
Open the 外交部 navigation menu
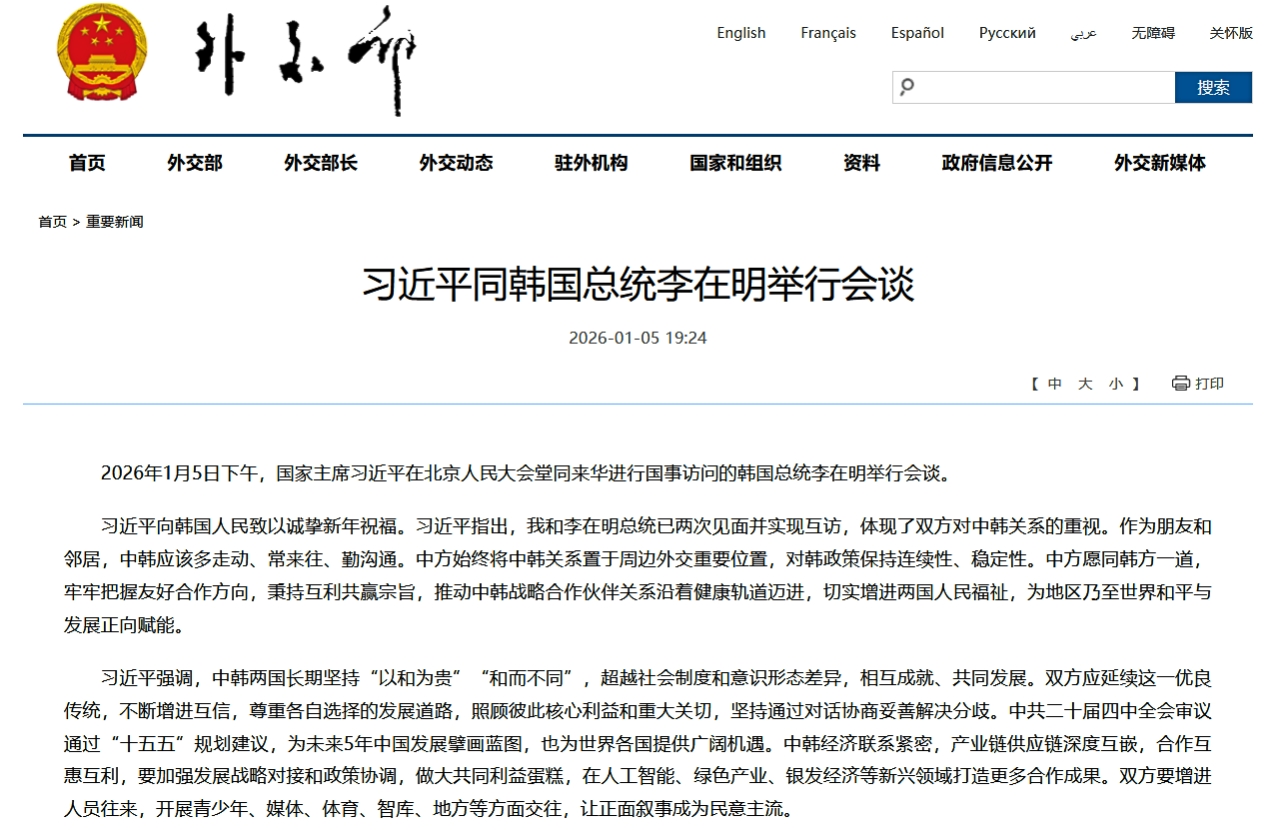tap(194, 163)
